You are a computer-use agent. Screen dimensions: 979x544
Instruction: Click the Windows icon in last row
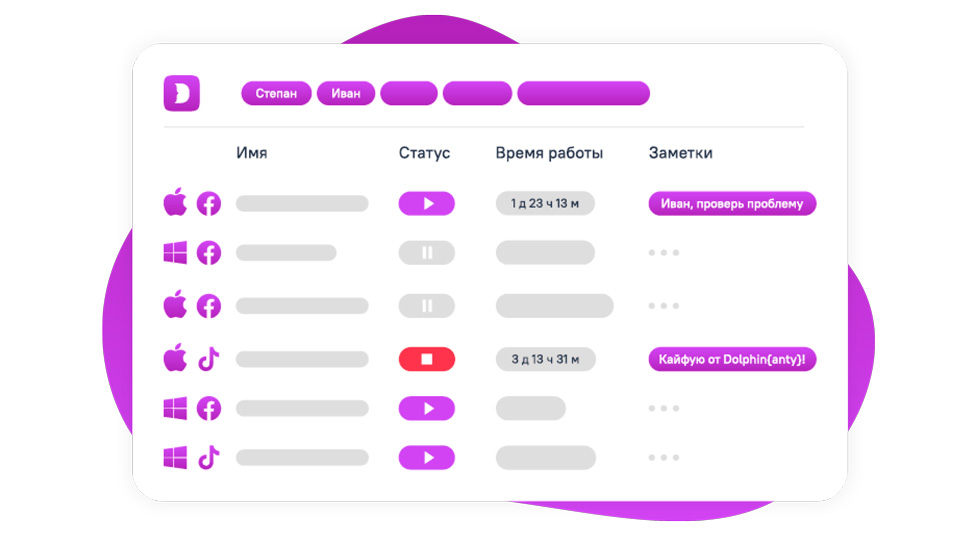(x=175, y=457)
